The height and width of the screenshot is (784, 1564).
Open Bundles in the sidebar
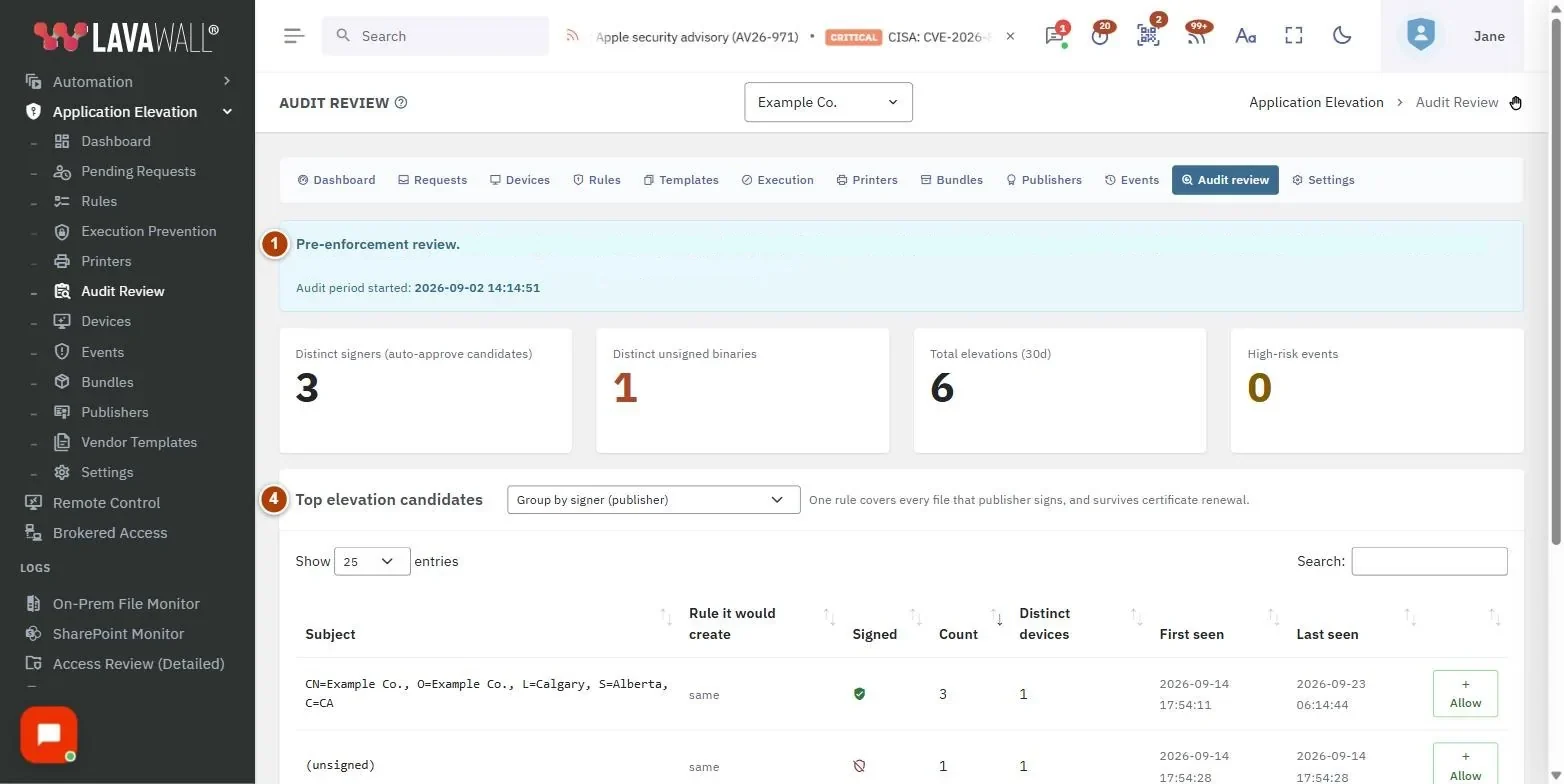pos(107,382)
